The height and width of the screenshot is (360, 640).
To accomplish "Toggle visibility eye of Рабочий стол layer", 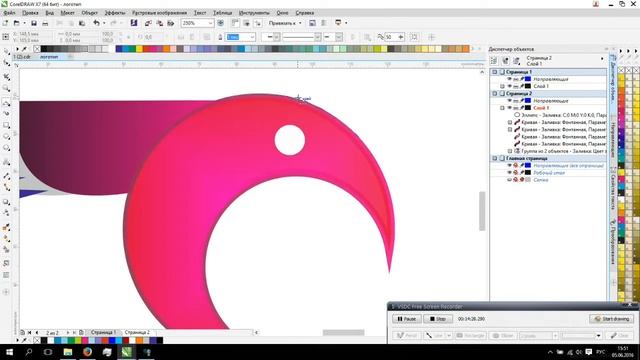I will (509, 173).
